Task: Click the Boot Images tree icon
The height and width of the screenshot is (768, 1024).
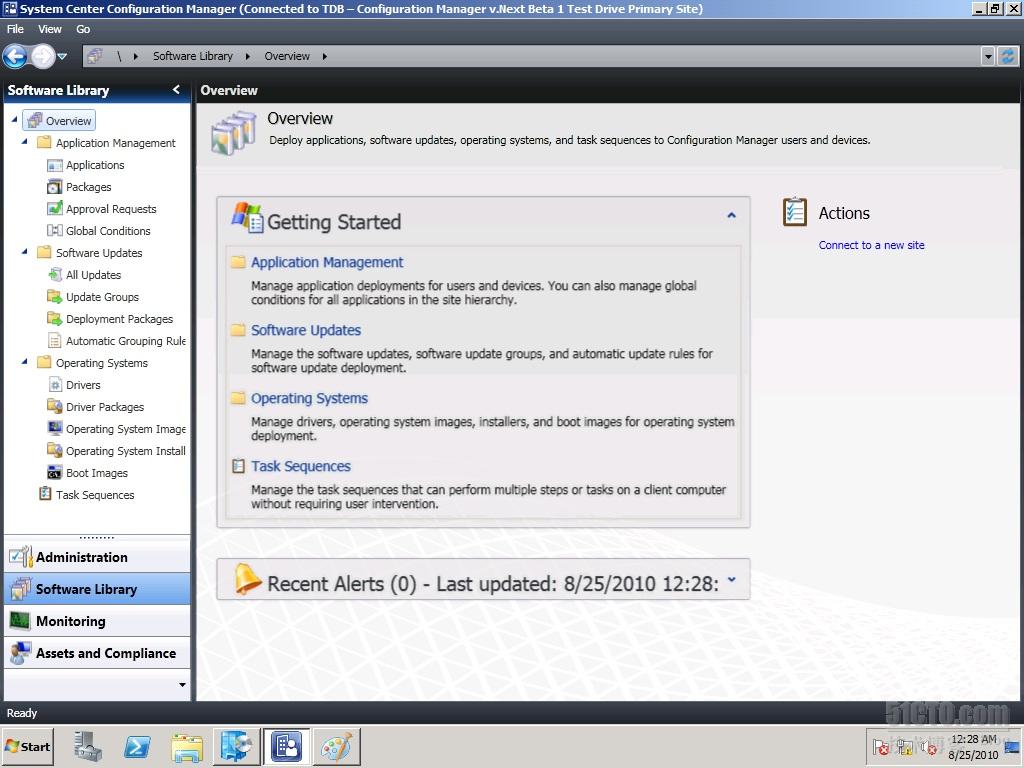Action: click(55, 473)
